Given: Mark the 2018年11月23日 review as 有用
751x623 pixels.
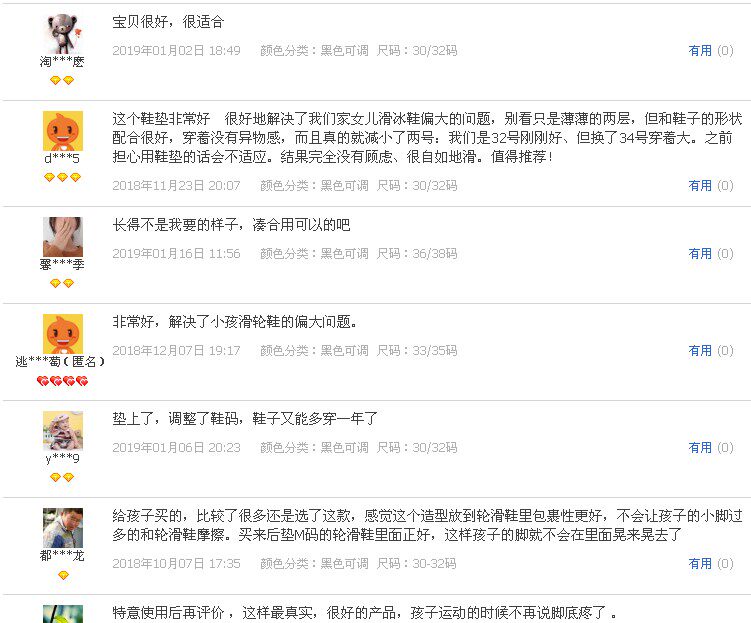Looking at the screenshot, I should 700,185.
